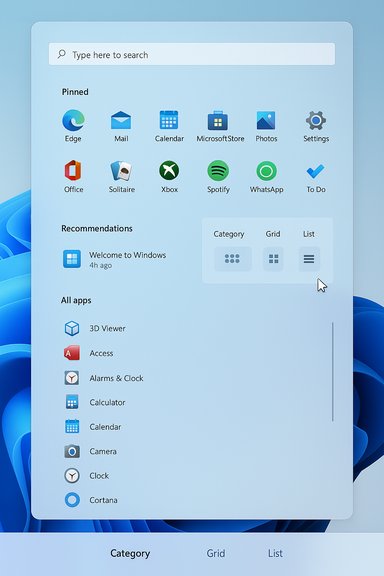Click the Cortana circle icon

pos(72,500)
